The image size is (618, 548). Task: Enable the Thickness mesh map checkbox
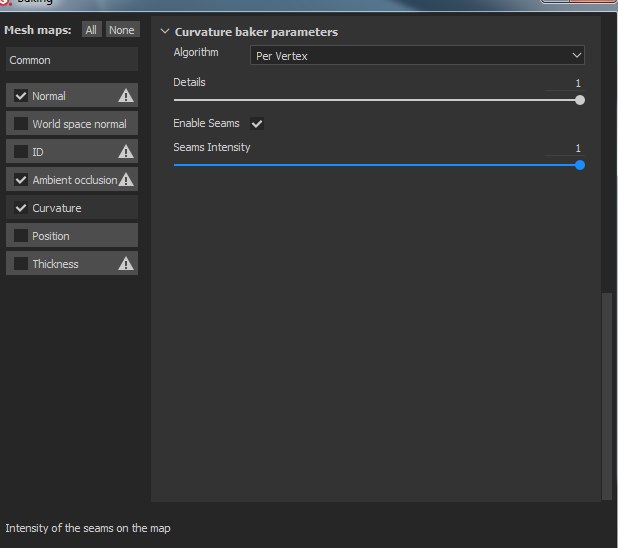(20, 263)
